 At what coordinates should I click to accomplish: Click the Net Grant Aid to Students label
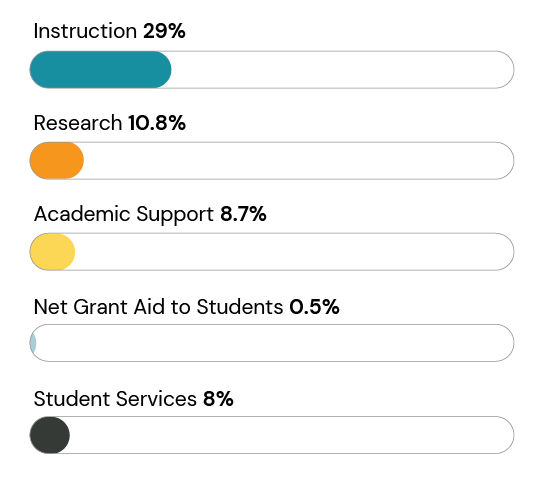tap(158, 306)
